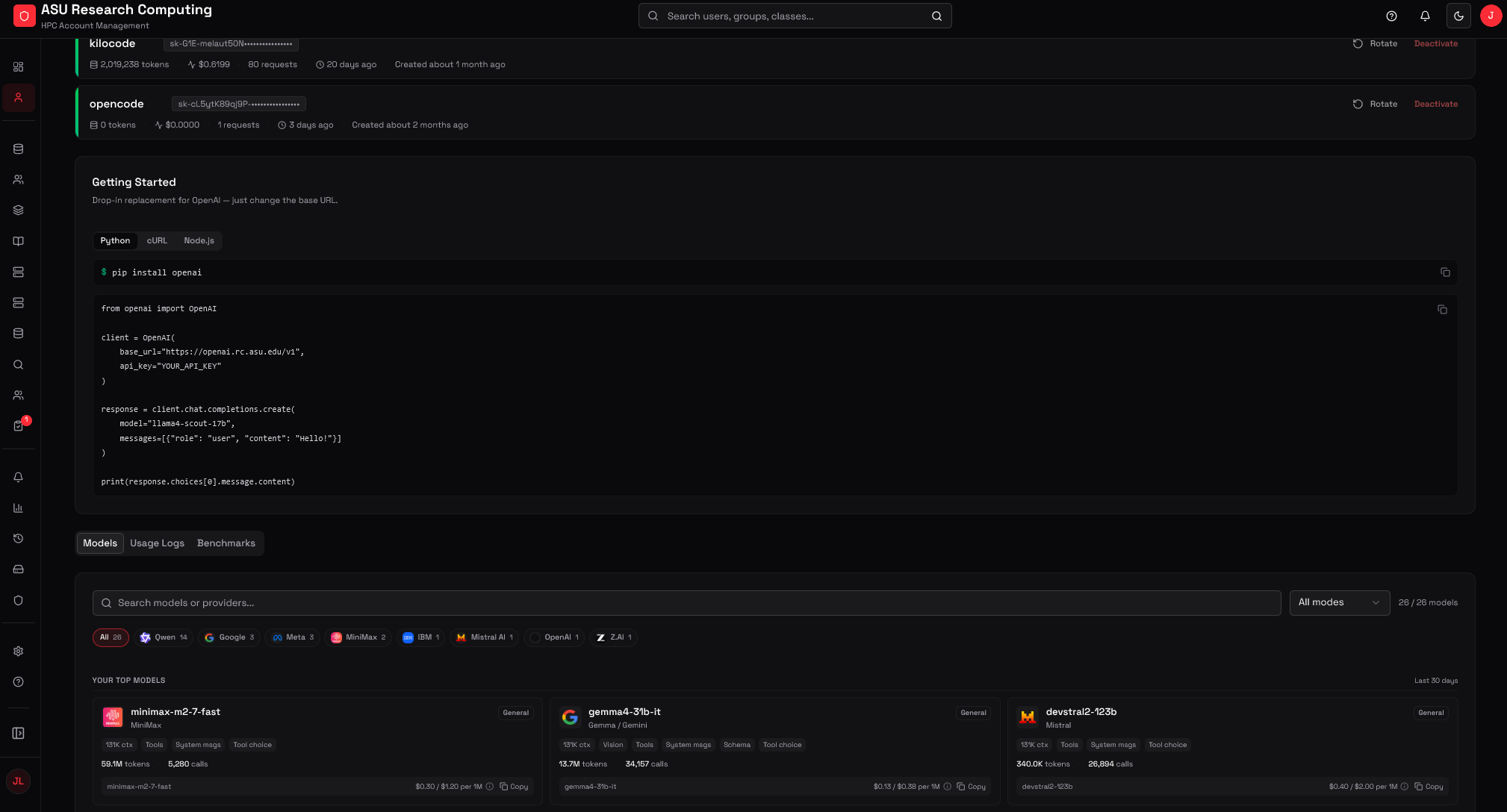Open the shield icon in the left sidebar

[x=19, y=601]
